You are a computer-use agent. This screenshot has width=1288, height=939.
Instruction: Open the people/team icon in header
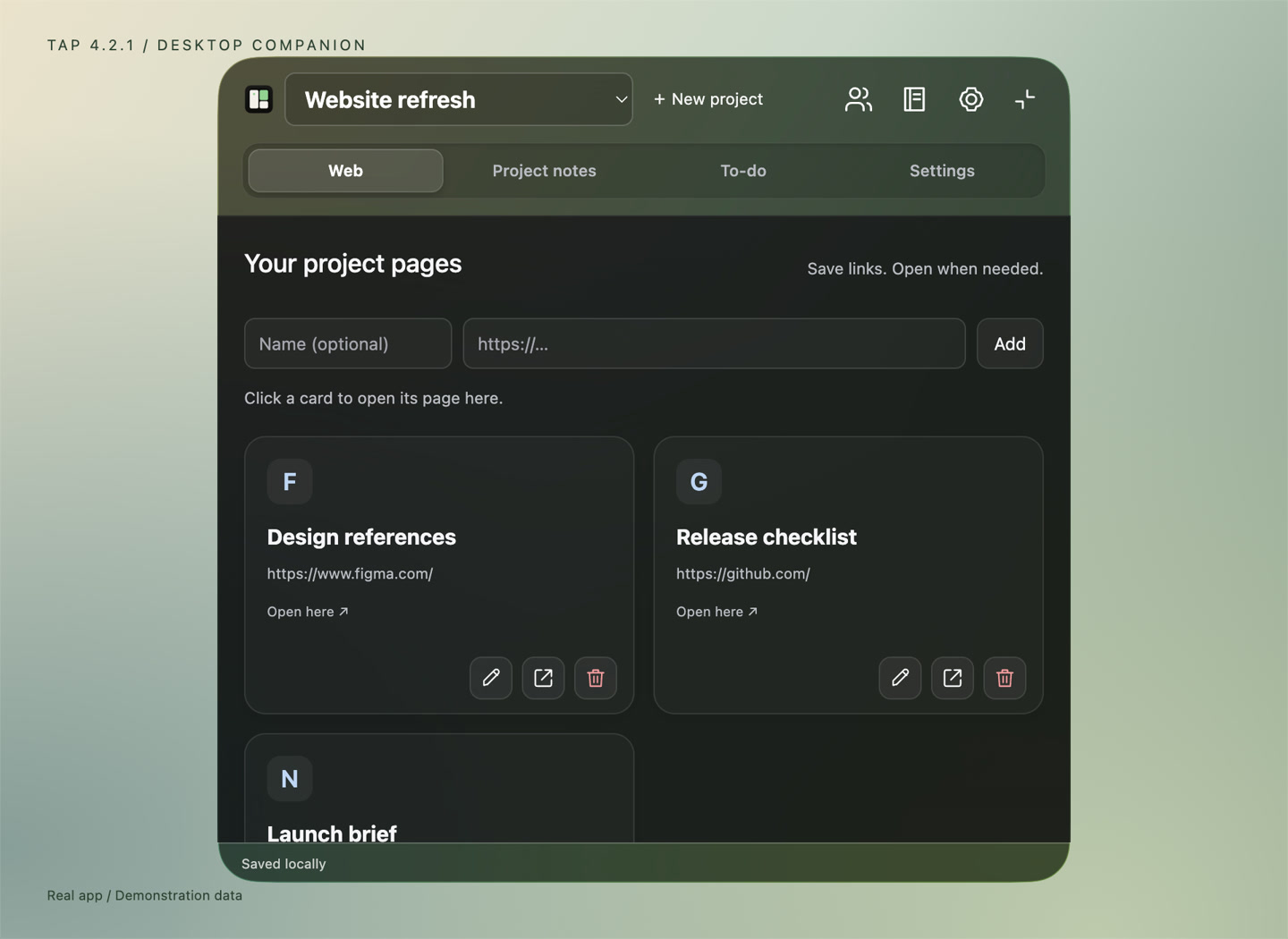[x=859, y=99]
